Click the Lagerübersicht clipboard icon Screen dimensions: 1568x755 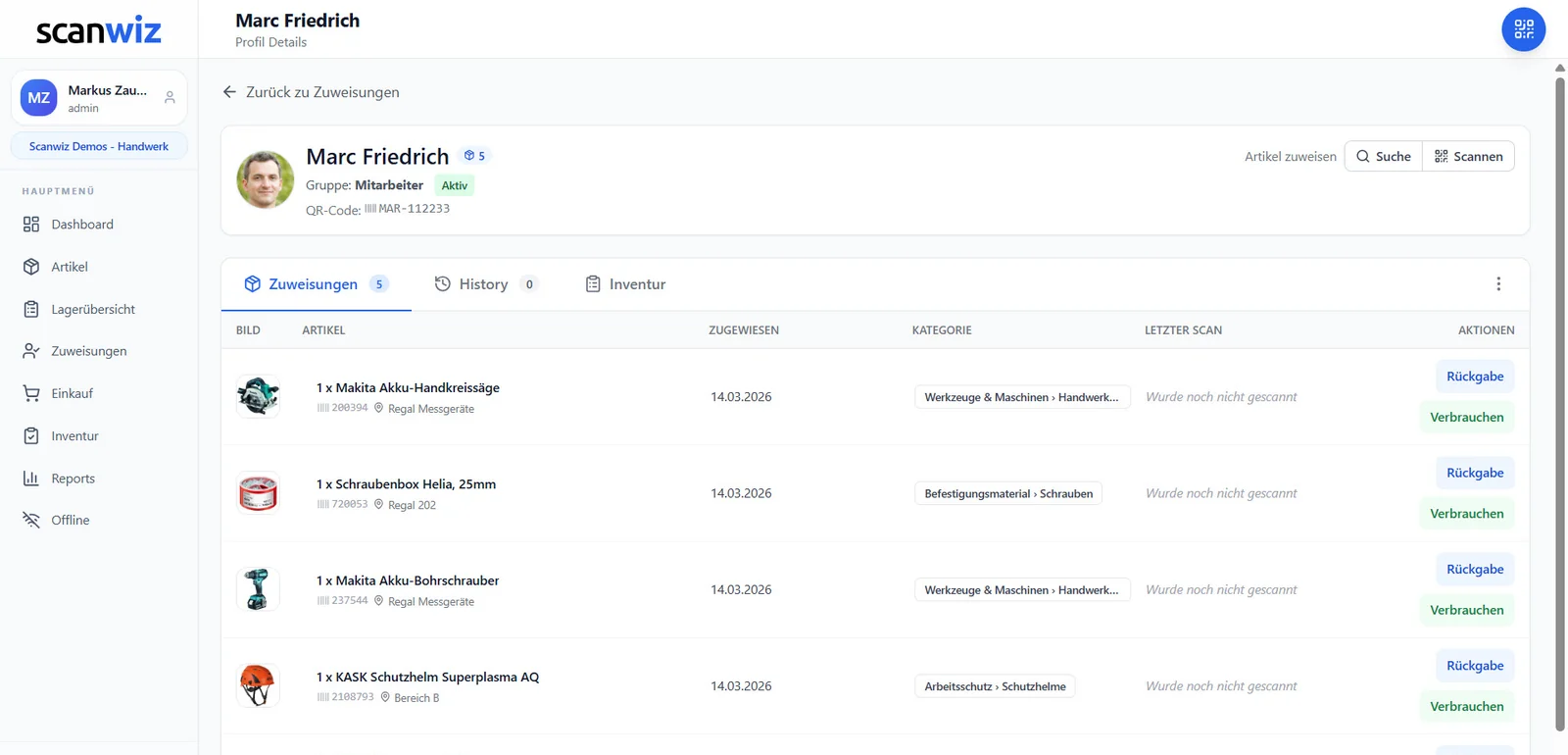31,309
